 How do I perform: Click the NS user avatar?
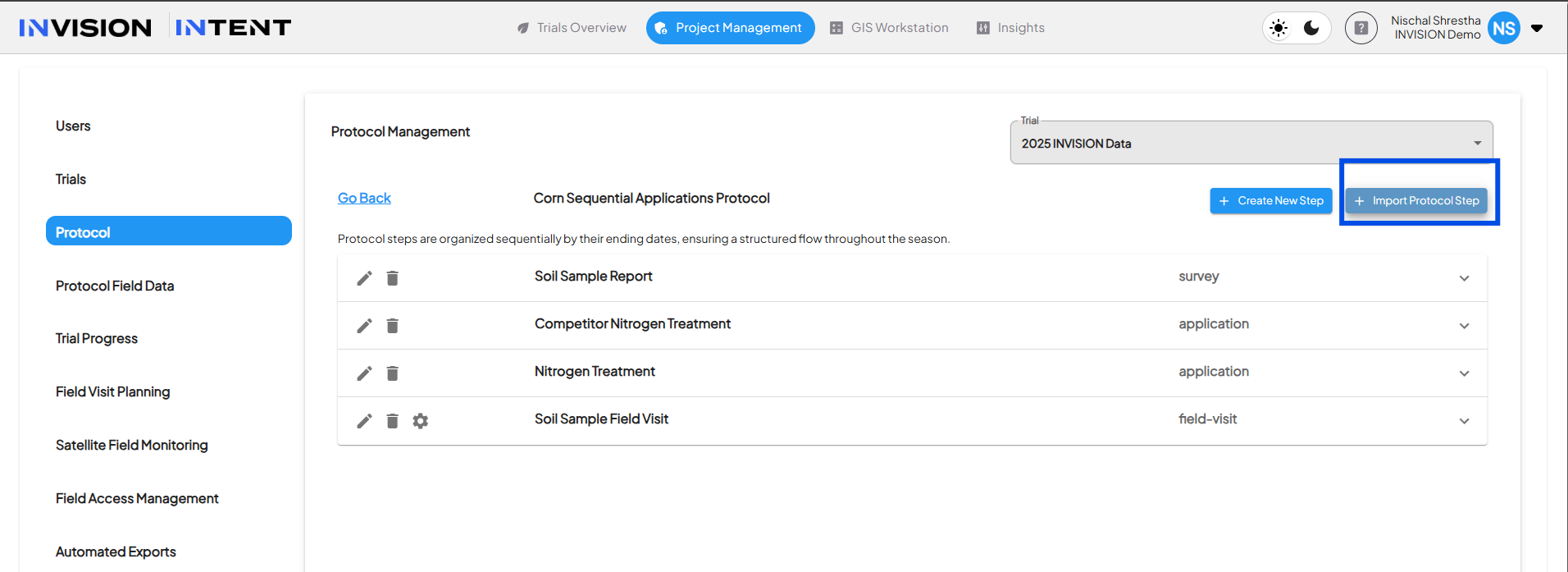point(1503,28)
